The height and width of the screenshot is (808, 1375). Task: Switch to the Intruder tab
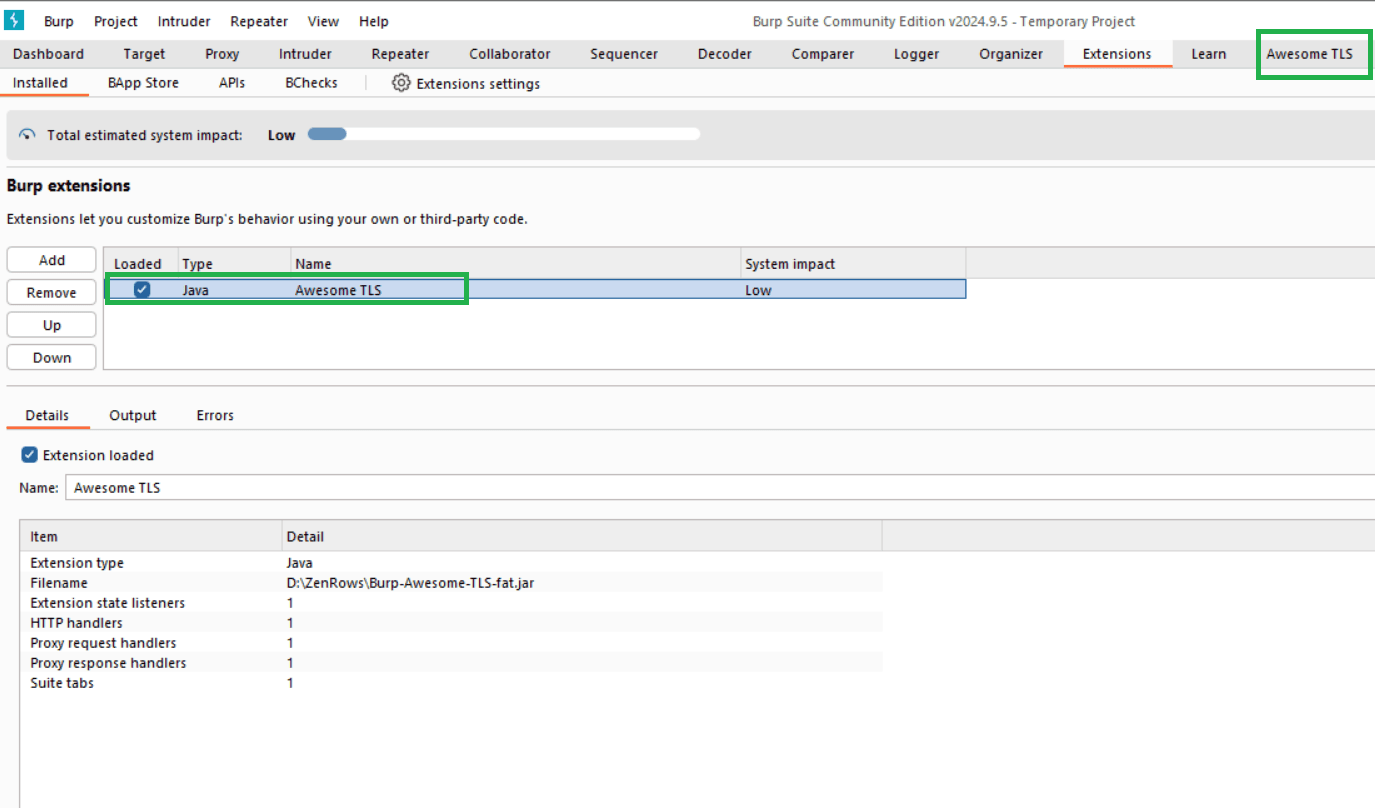305,54
